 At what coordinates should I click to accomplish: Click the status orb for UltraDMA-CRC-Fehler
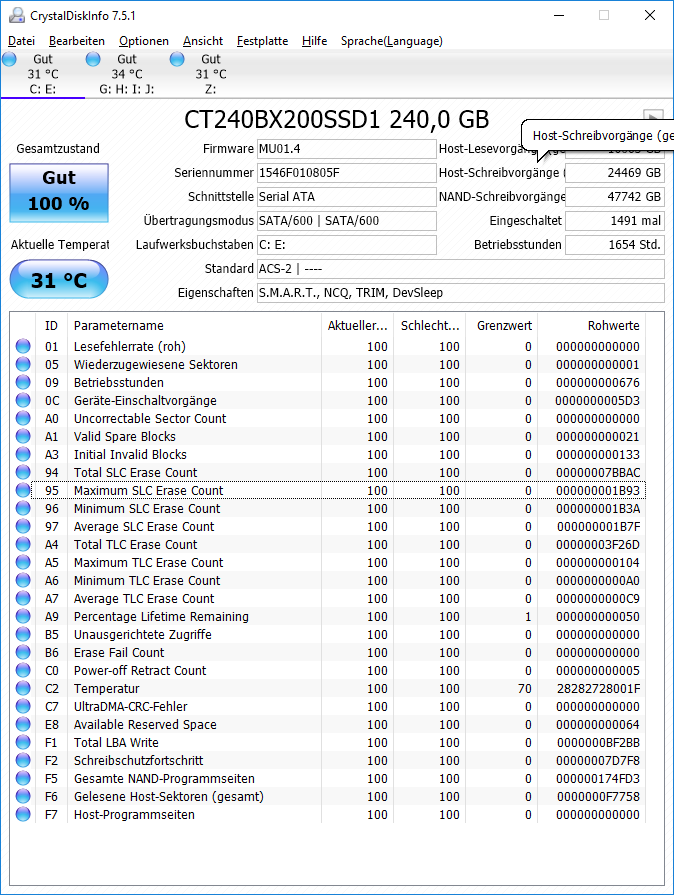tap(23, 706)
